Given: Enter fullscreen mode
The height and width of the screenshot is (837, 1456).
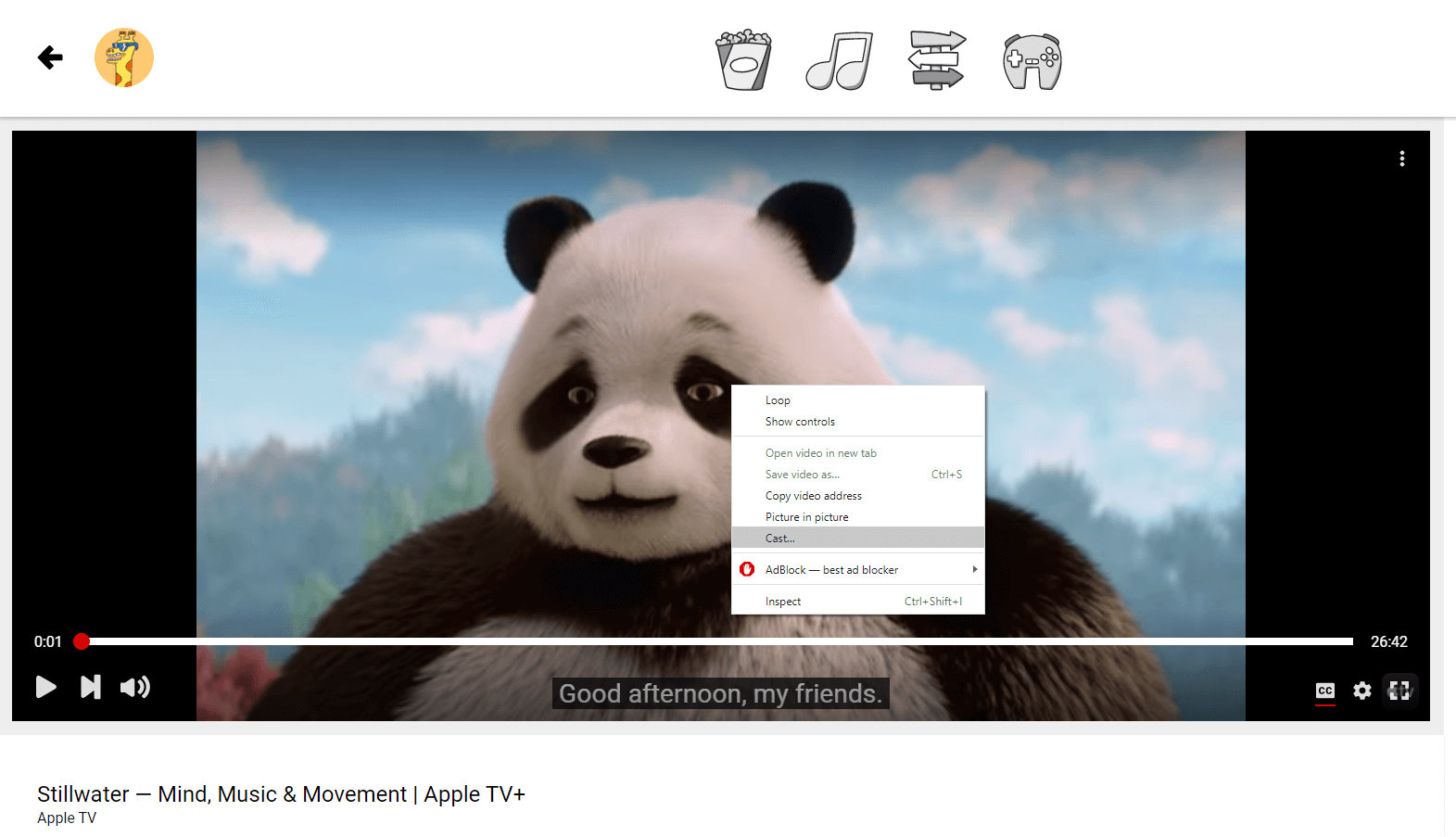Looking at the screenshot, I should [x=1399, y=691].
